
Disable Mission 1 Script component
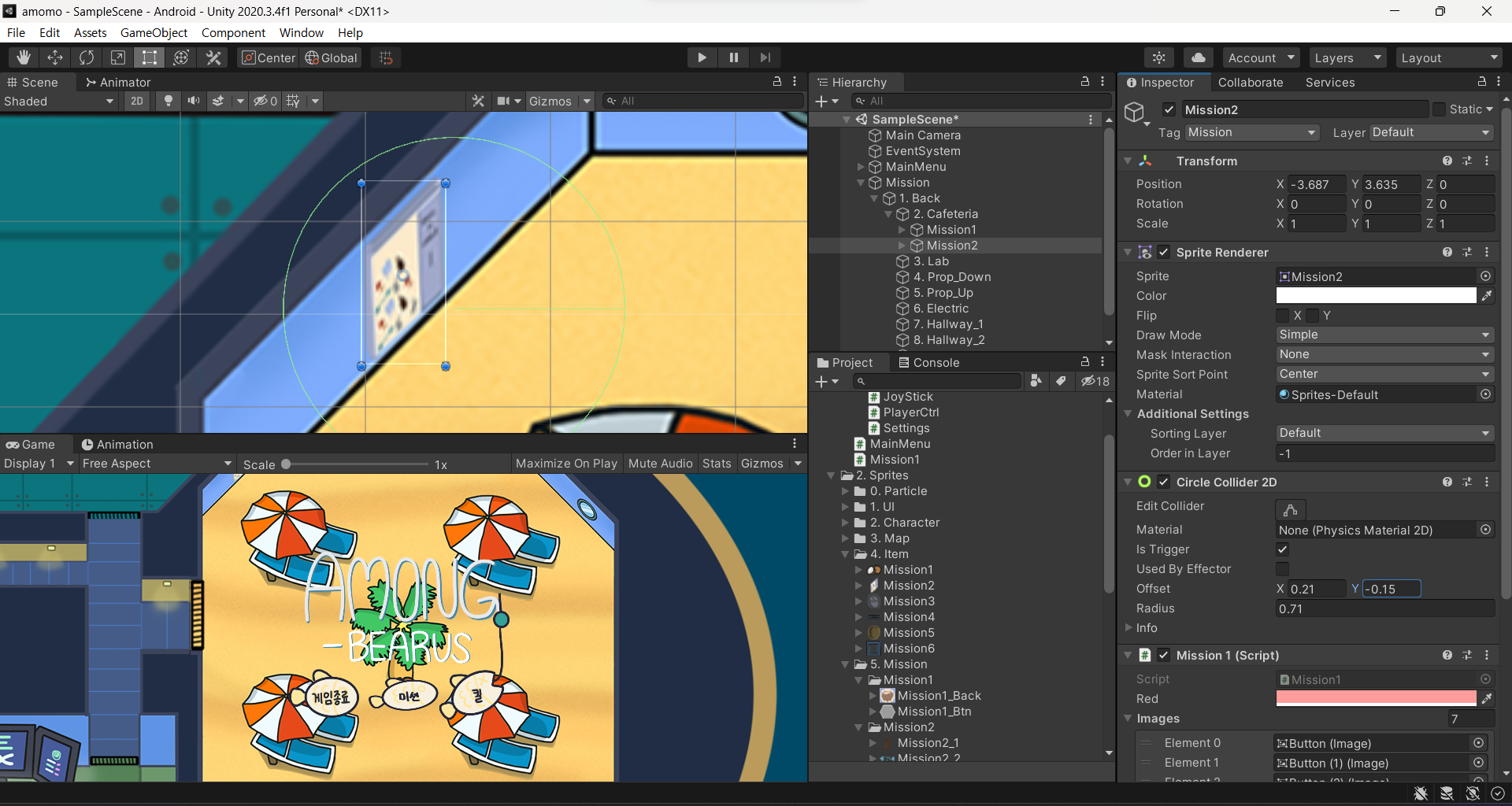pos(1164,655)
